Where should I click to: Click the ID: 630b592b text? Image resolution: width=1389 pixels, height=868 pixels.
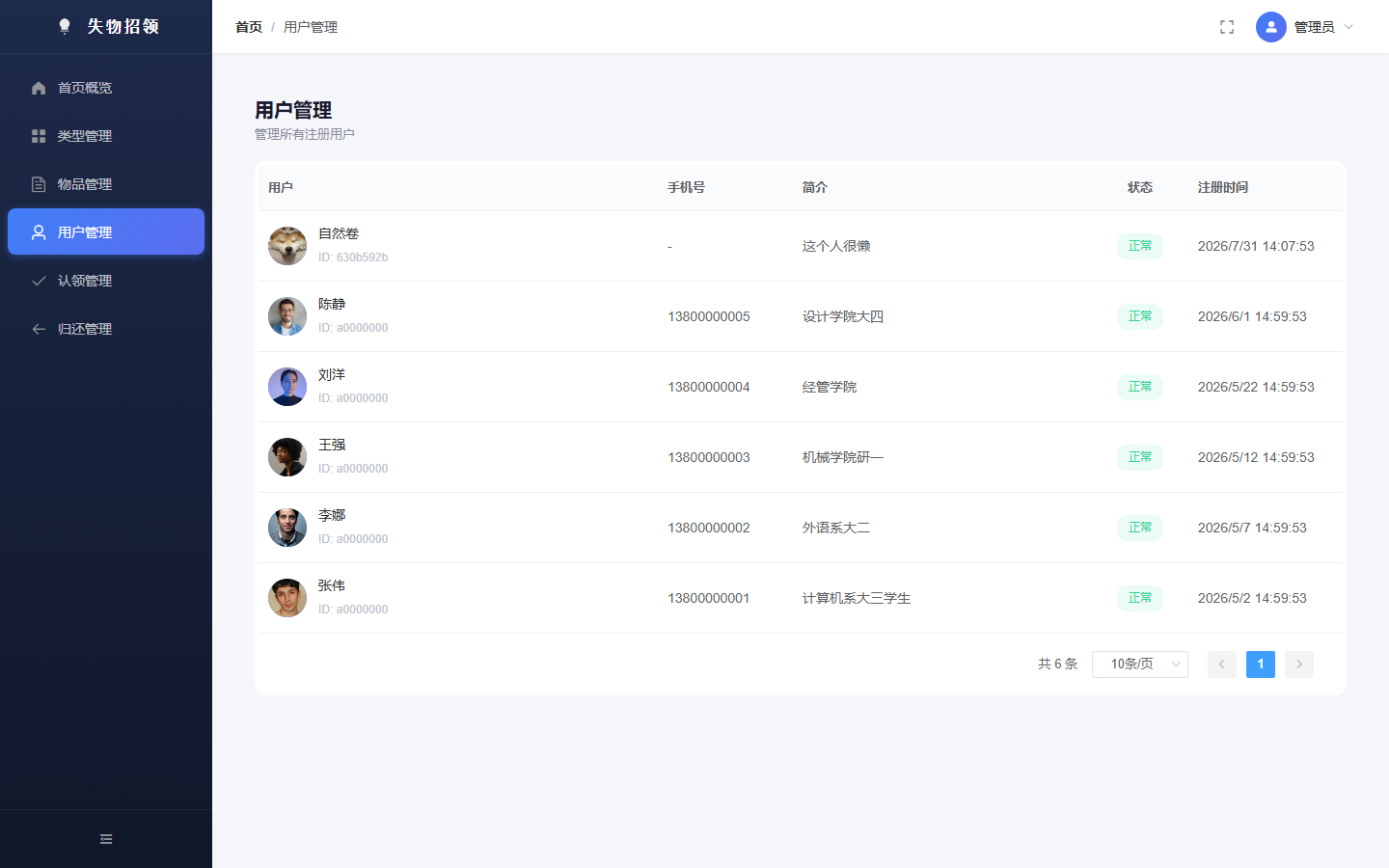tap(353, 258)
